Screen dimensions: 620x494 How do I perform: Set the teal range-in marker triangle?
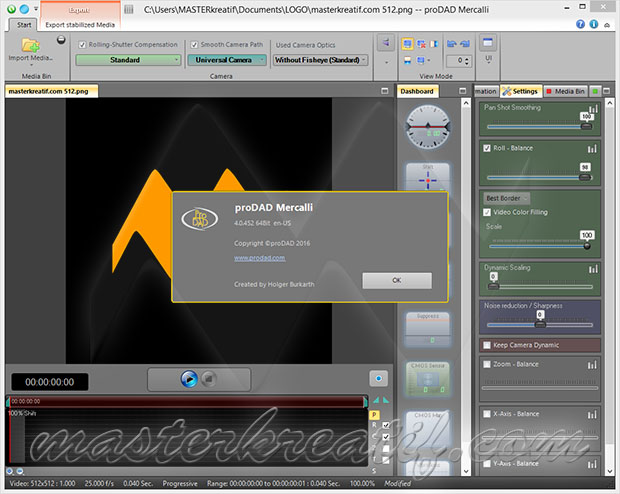tap(376, 400)
